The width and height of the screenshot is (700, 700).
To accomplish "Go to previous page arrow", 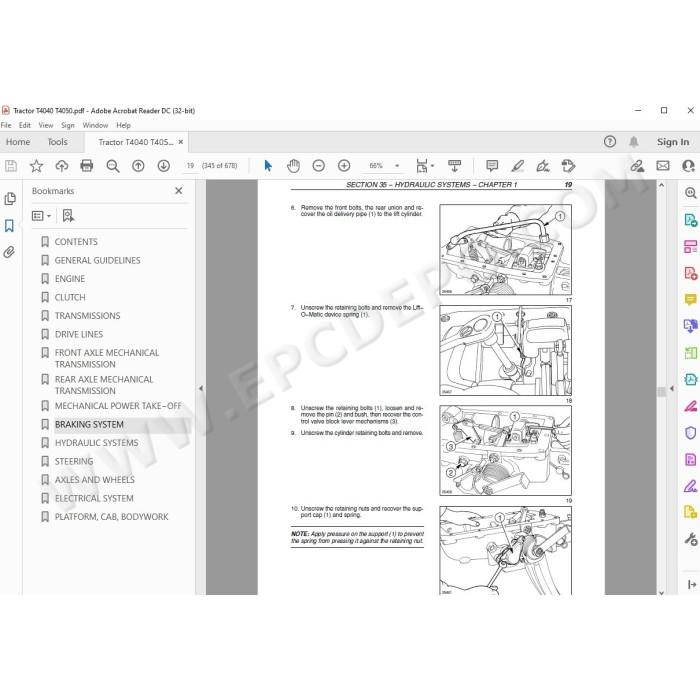I will click(138, 166).
